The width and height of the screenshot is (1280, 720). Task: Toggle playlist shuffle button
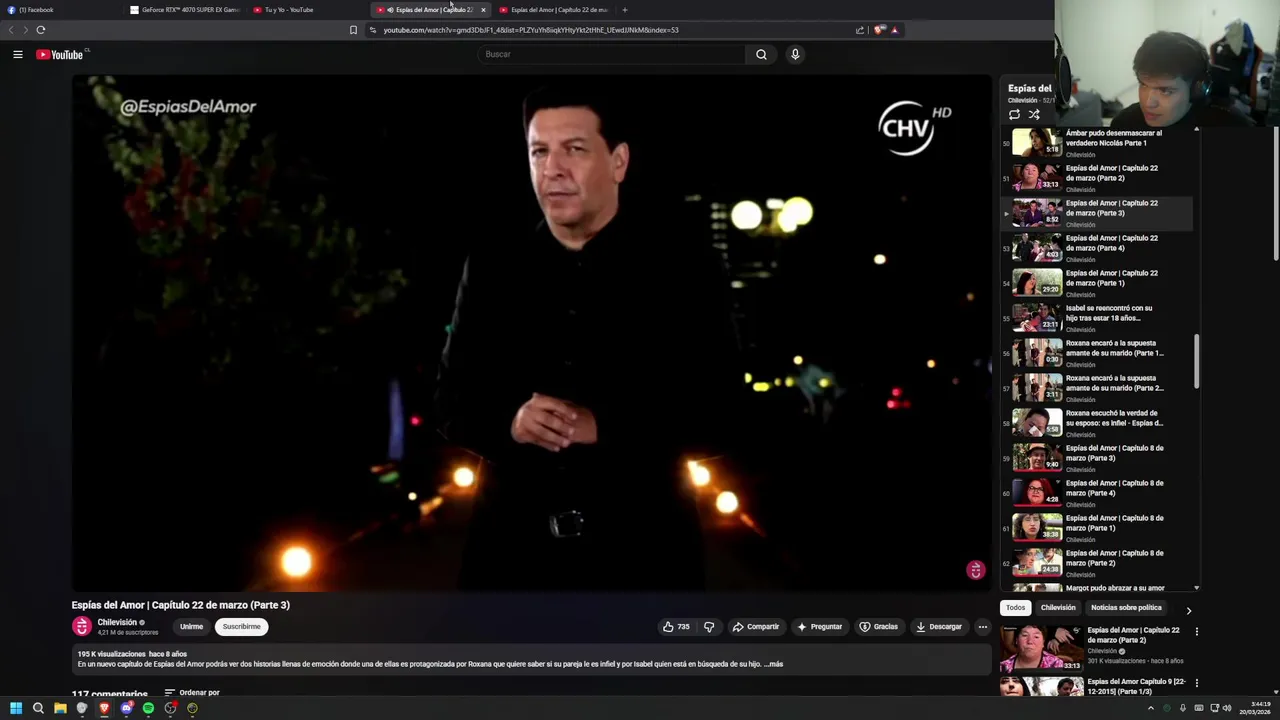click(x=1034, y=115)
